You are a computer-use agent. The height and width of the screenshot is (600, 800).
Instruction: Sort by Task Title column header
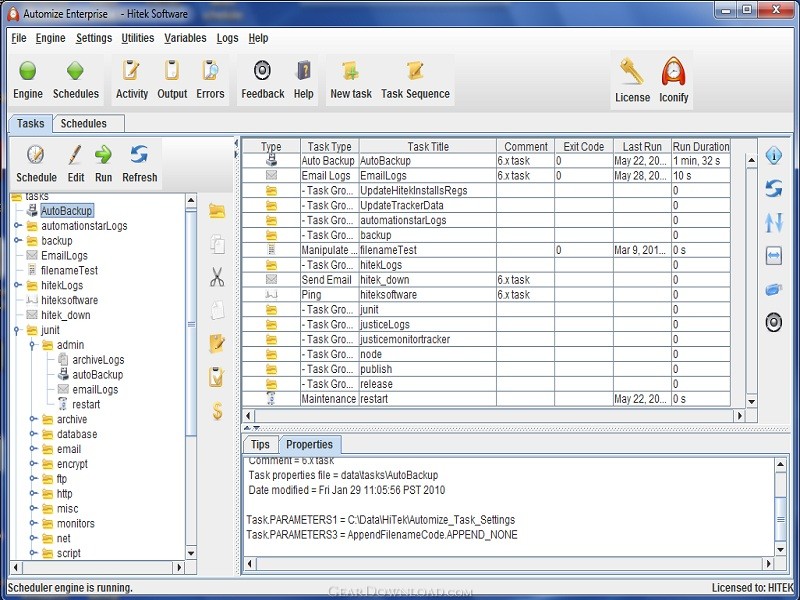click(428, 146)
